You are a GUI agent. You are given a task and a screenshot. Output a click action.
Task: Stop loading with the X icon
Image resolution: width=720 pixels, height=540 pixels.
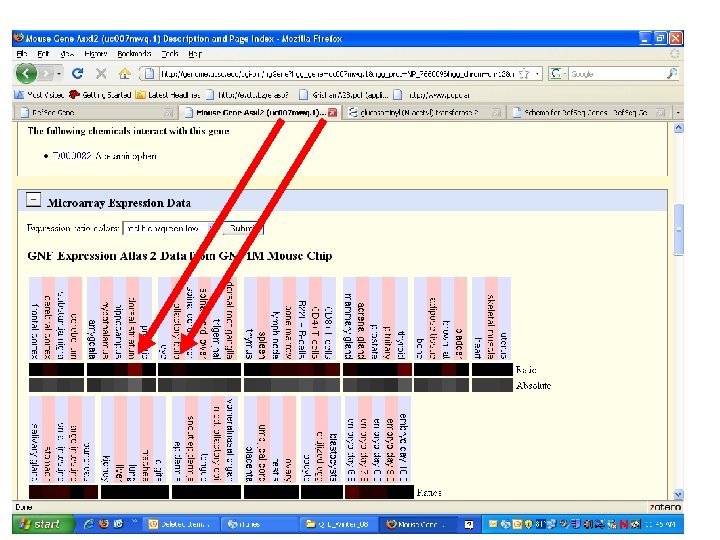click(x=101, y=73)
